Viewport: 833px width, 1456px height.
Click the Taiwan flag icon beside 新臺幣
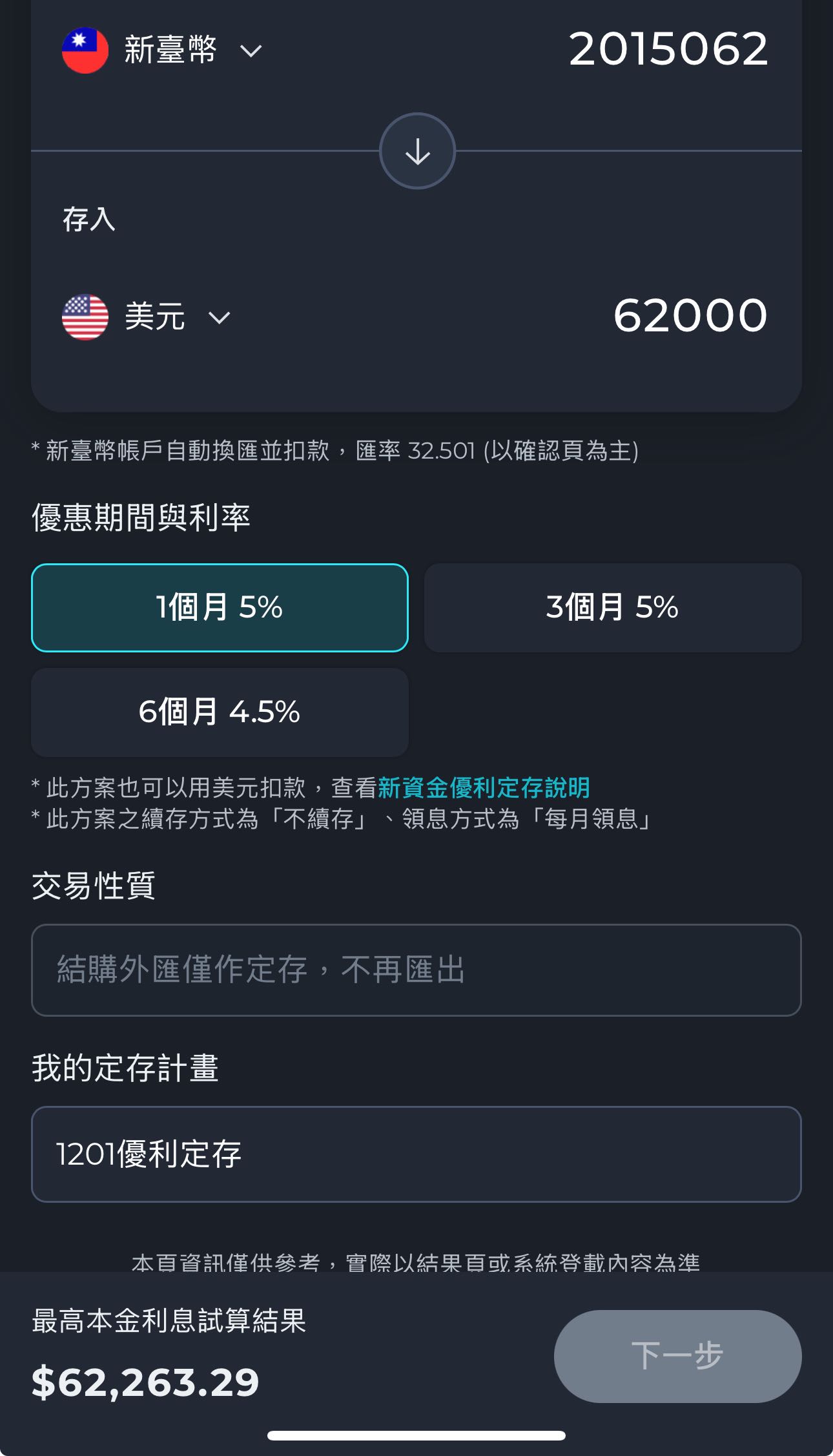point(85,50)
